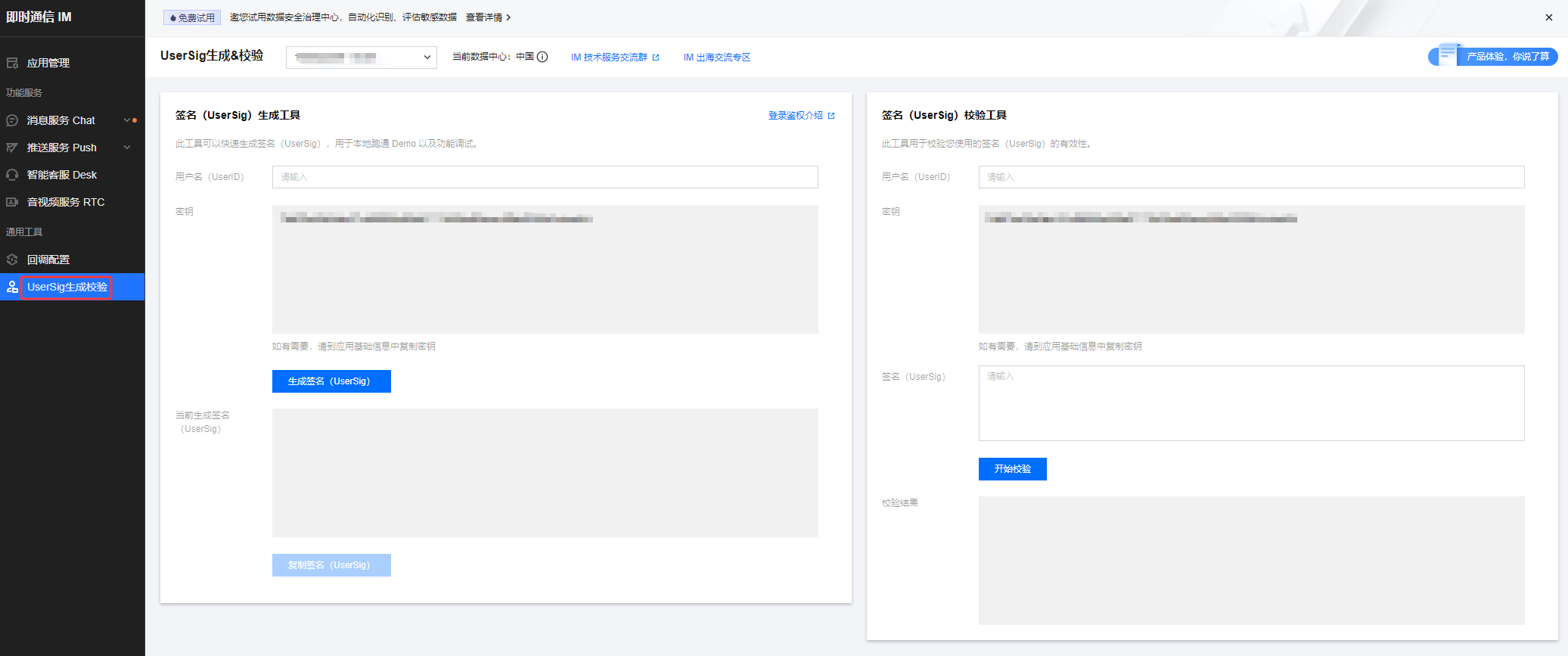This screenshot has height=656, width=1568.
Task: Click the 签名 (UserSig) textarea in verification tool
Action: point(1251,403)
